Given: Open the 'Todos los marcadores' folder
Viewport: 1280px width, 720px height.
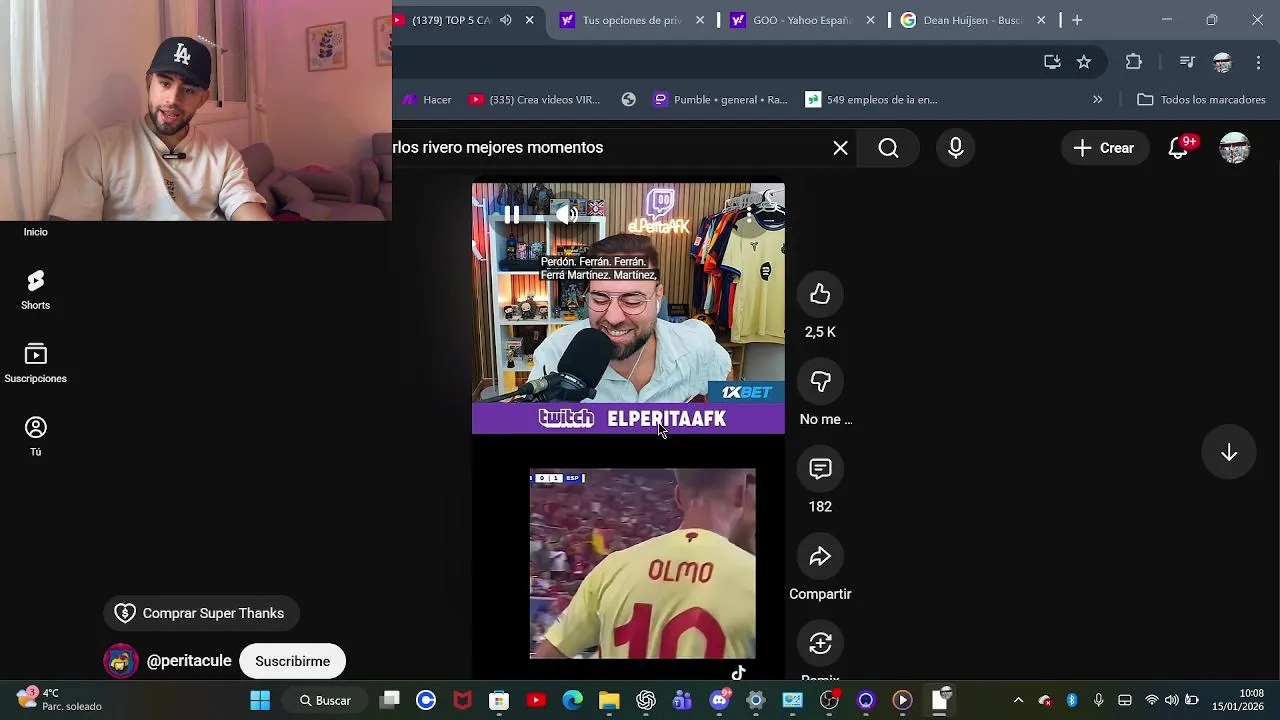Looking at the screenshot, I should point(1202,100).
